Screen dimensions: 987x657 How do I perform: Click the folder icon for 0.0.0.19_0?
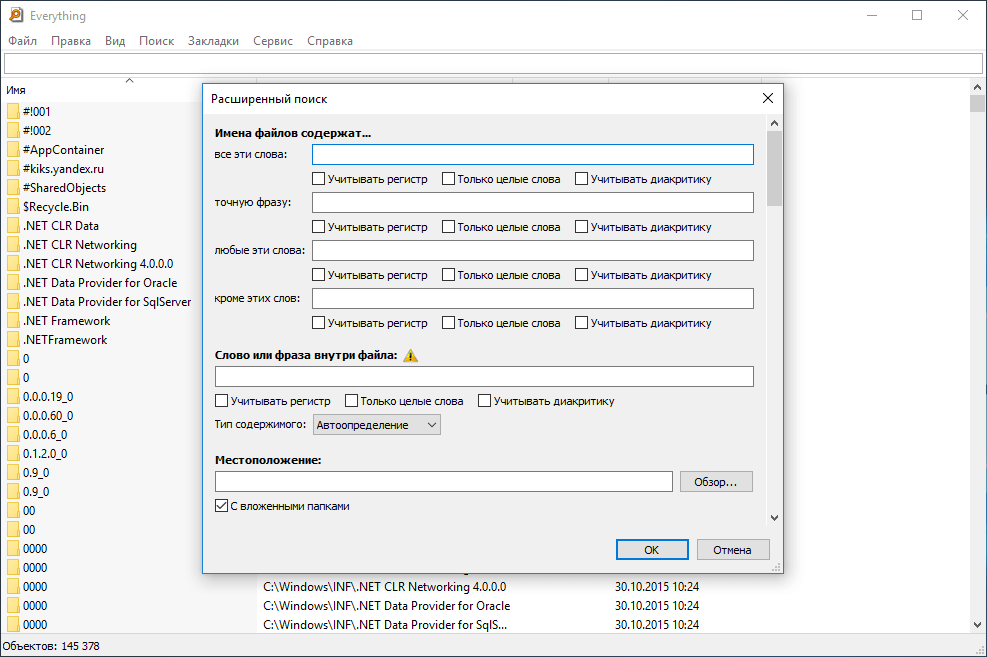pyautogui.click(x=14, y=397)
